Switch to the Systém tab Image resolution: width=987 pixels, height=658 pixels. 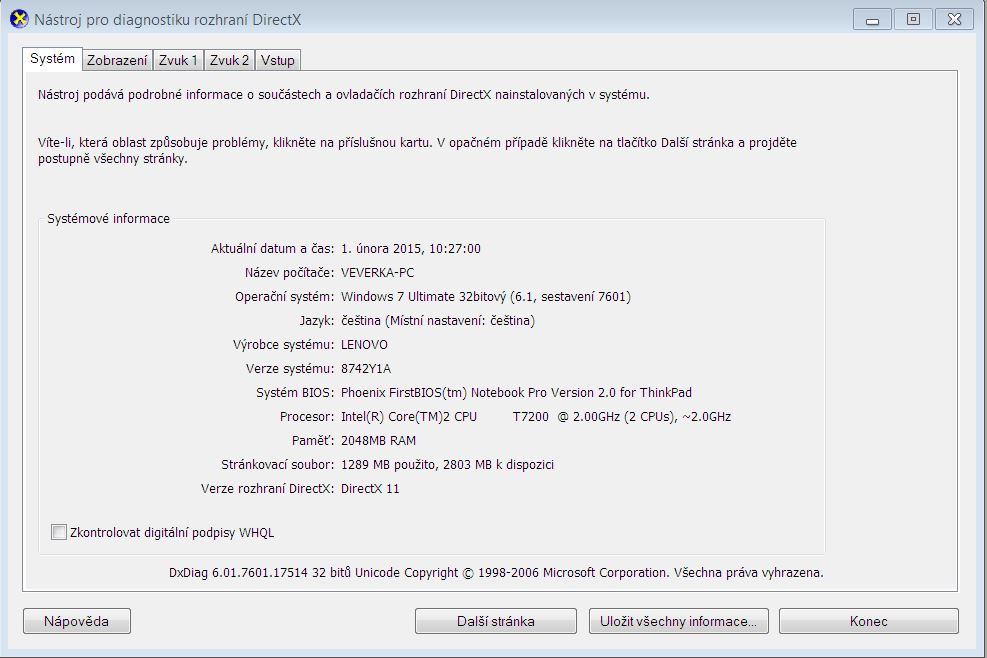click(52, 59)
